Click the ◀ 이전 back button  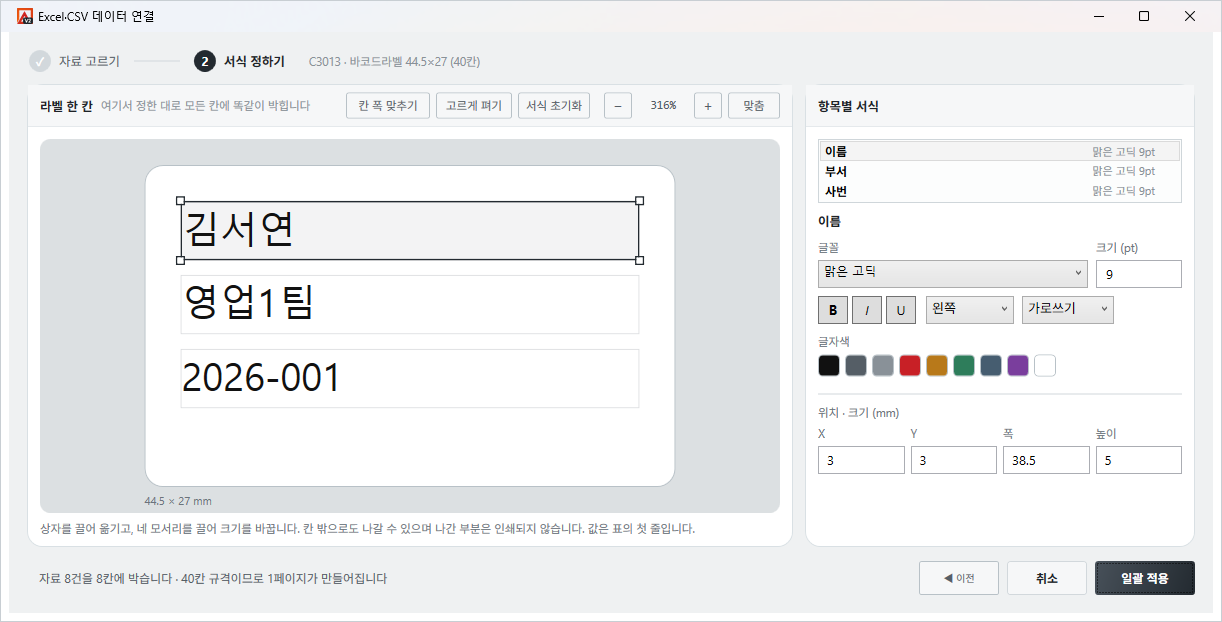point(959,578)
